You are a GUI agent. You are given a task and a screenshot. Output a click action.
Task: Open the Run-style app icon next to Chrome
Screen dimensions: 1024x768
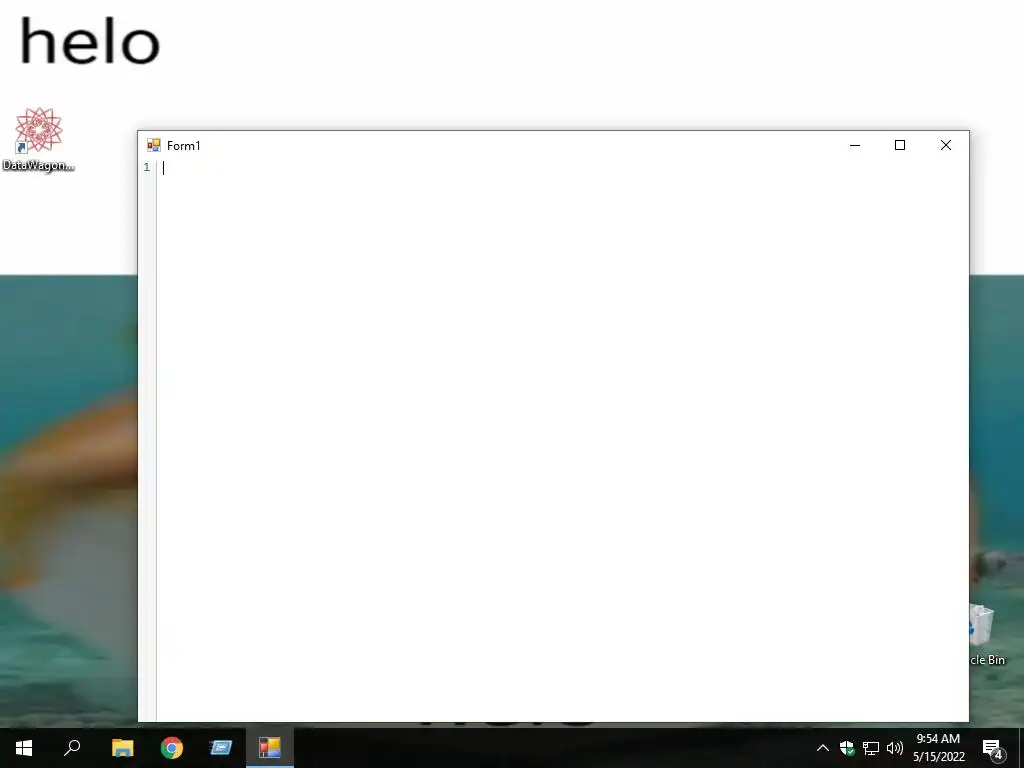[221, 748]
